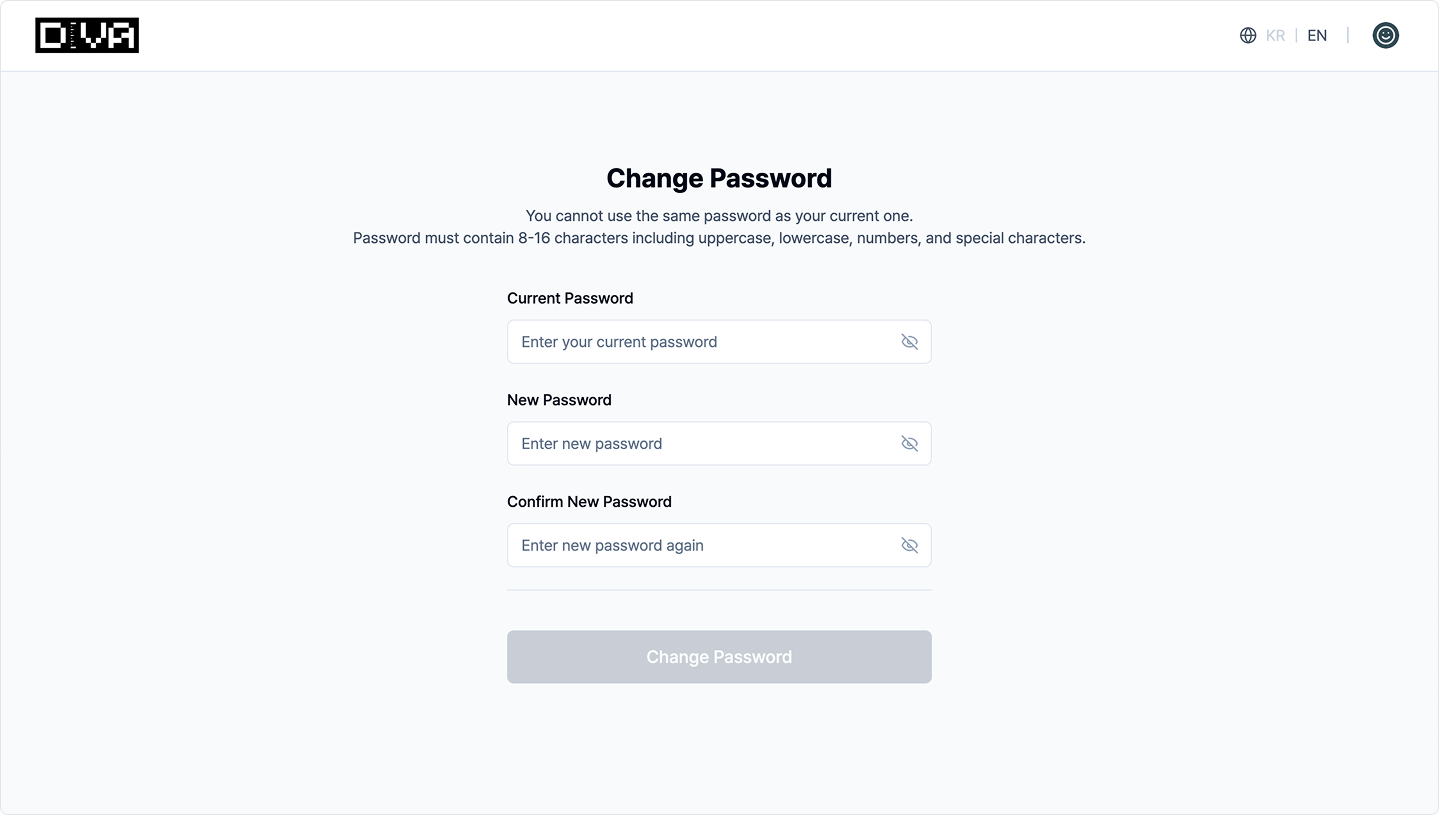
Task: Click the '8-16 characters' password requirement text
Action: [719, 239]
